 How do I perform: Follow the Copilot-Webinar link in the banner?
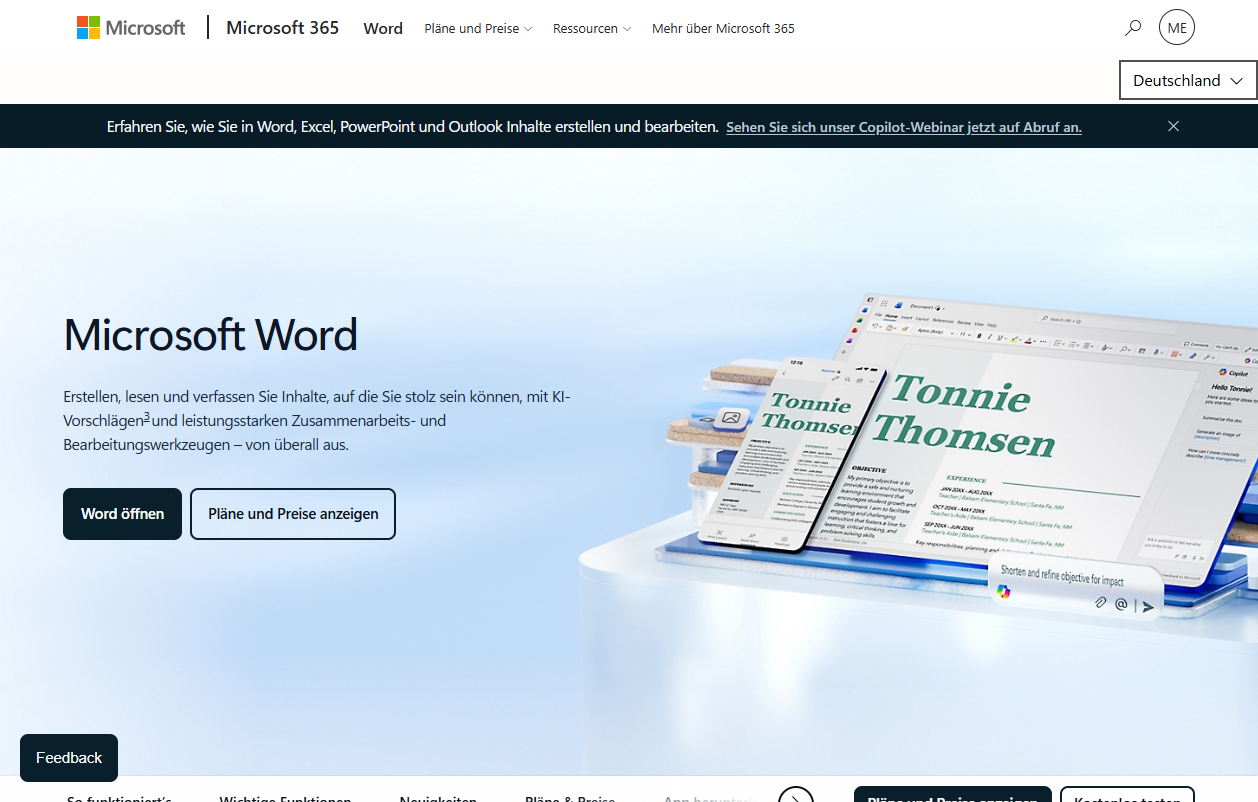click(904, 127)
